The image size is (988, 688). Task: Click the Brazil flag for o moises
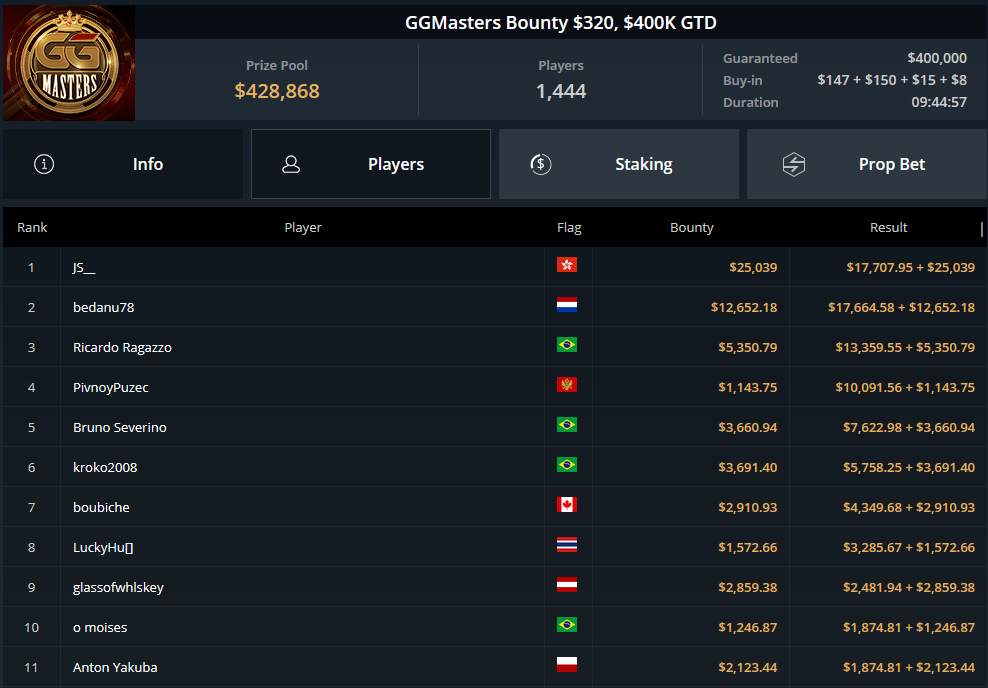pos(566,625)
